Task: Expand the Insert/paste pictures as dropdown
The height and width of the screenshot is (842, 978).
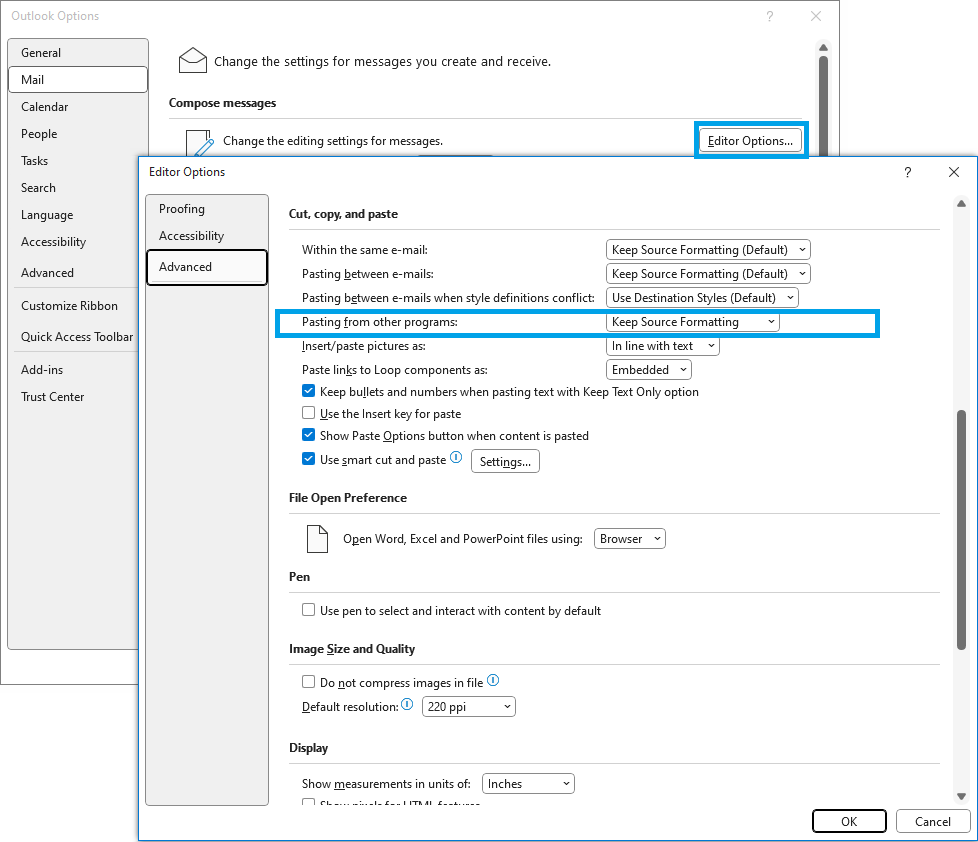Action: pyautogui.click(x=663, y=346)
